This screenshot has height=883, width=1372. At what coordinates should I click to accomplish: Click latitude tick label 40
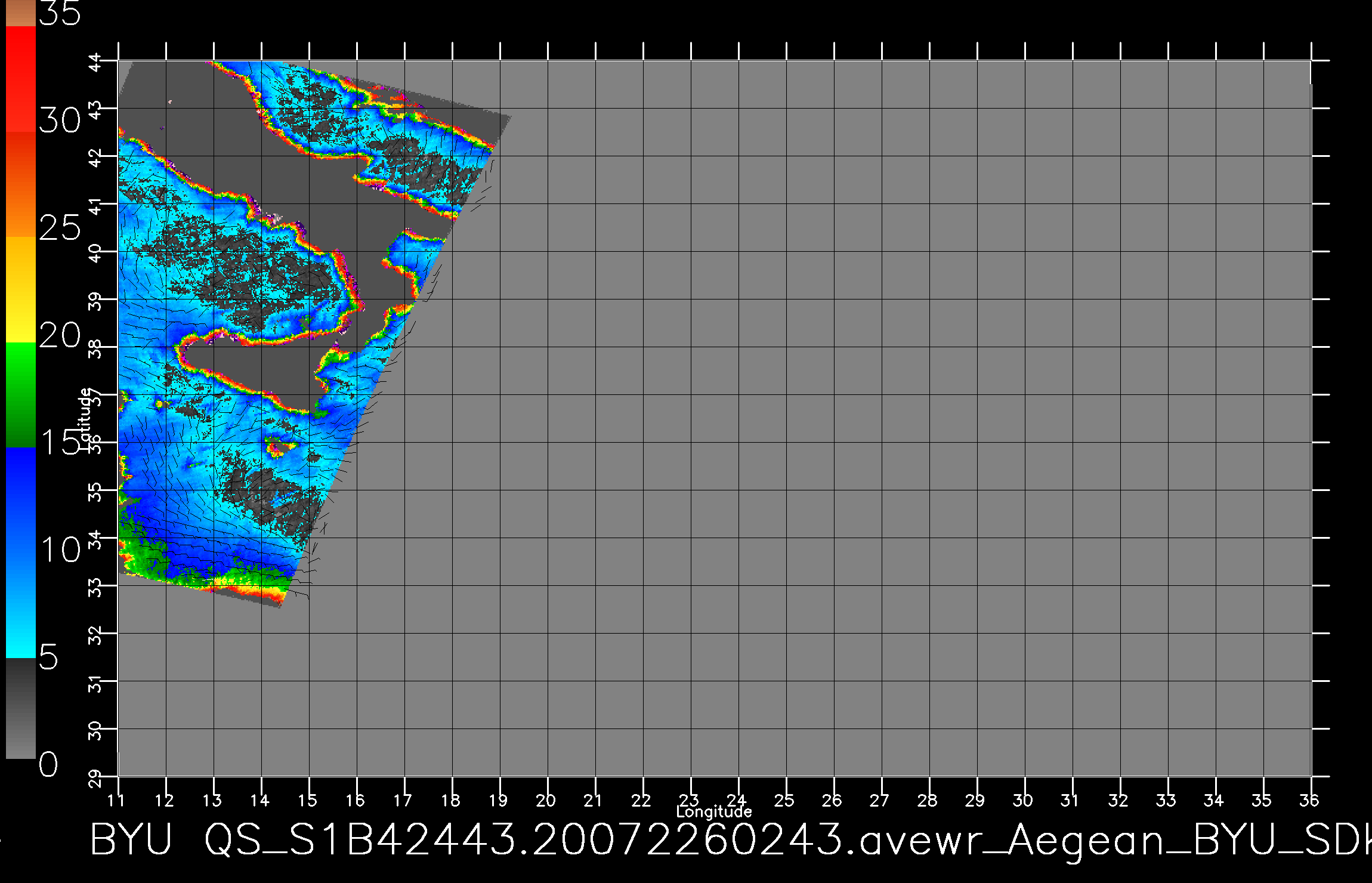[95, 252]
